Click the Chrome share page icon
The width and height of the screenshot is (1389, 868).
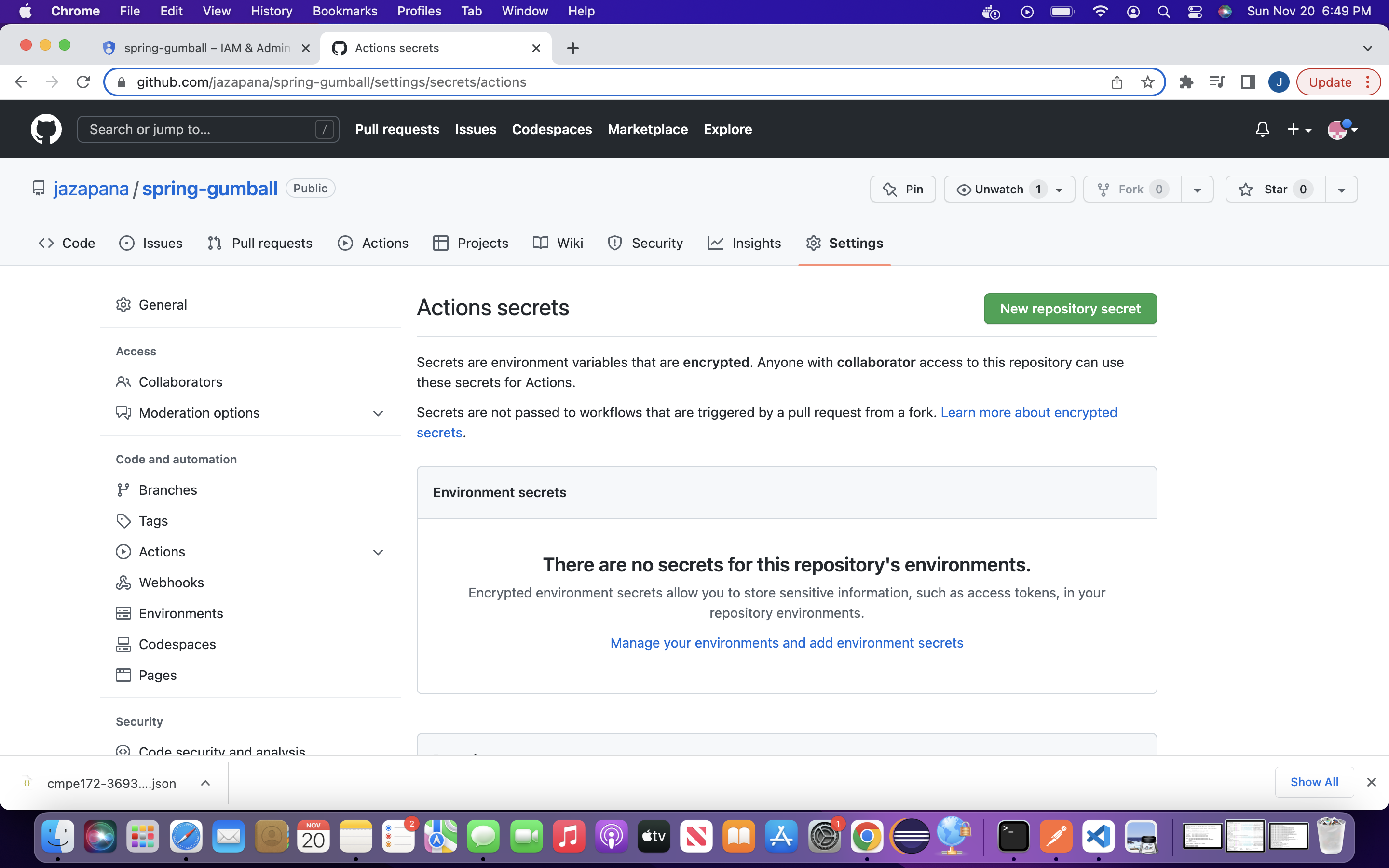pos(1117,82)
